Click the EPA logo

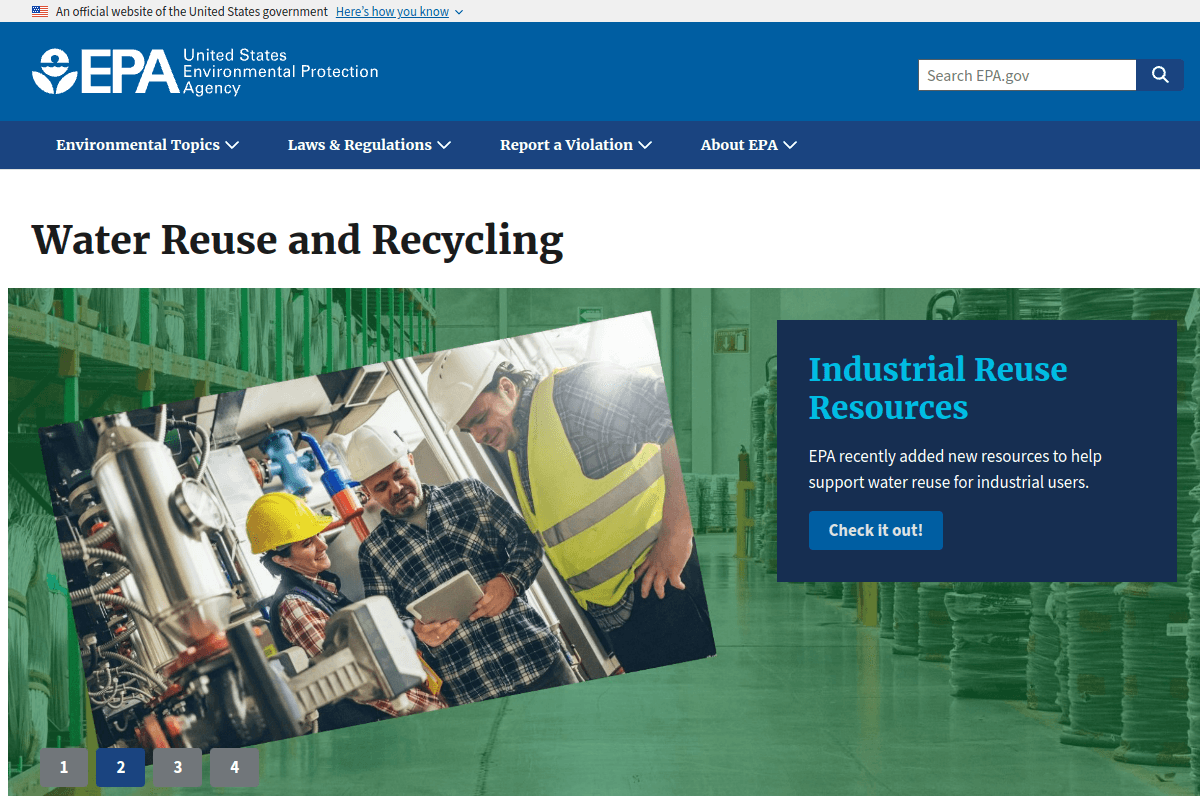pos(205,72)
